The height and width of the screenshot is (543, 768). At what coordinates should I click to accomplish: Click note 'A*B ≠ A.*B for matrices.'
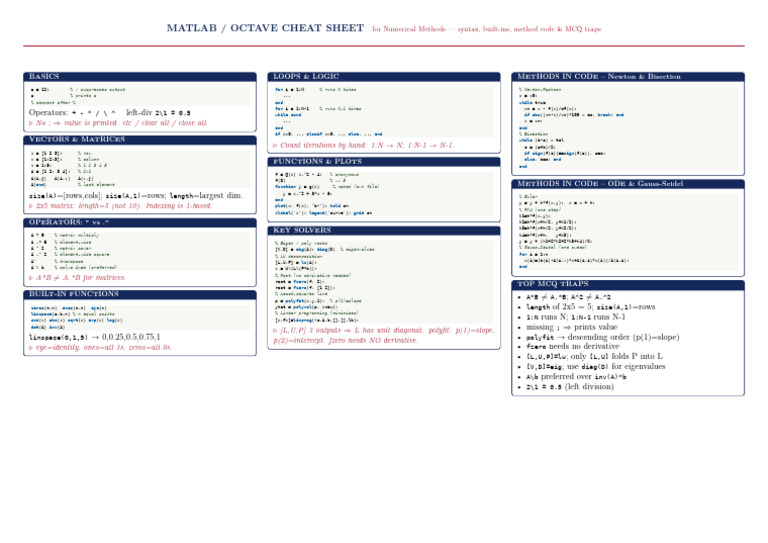[x=77, y=278]
